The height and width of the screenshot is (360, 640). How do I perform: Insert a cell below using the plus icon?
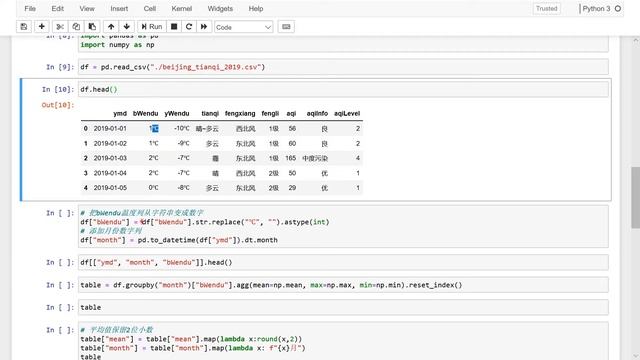[41, 27]
